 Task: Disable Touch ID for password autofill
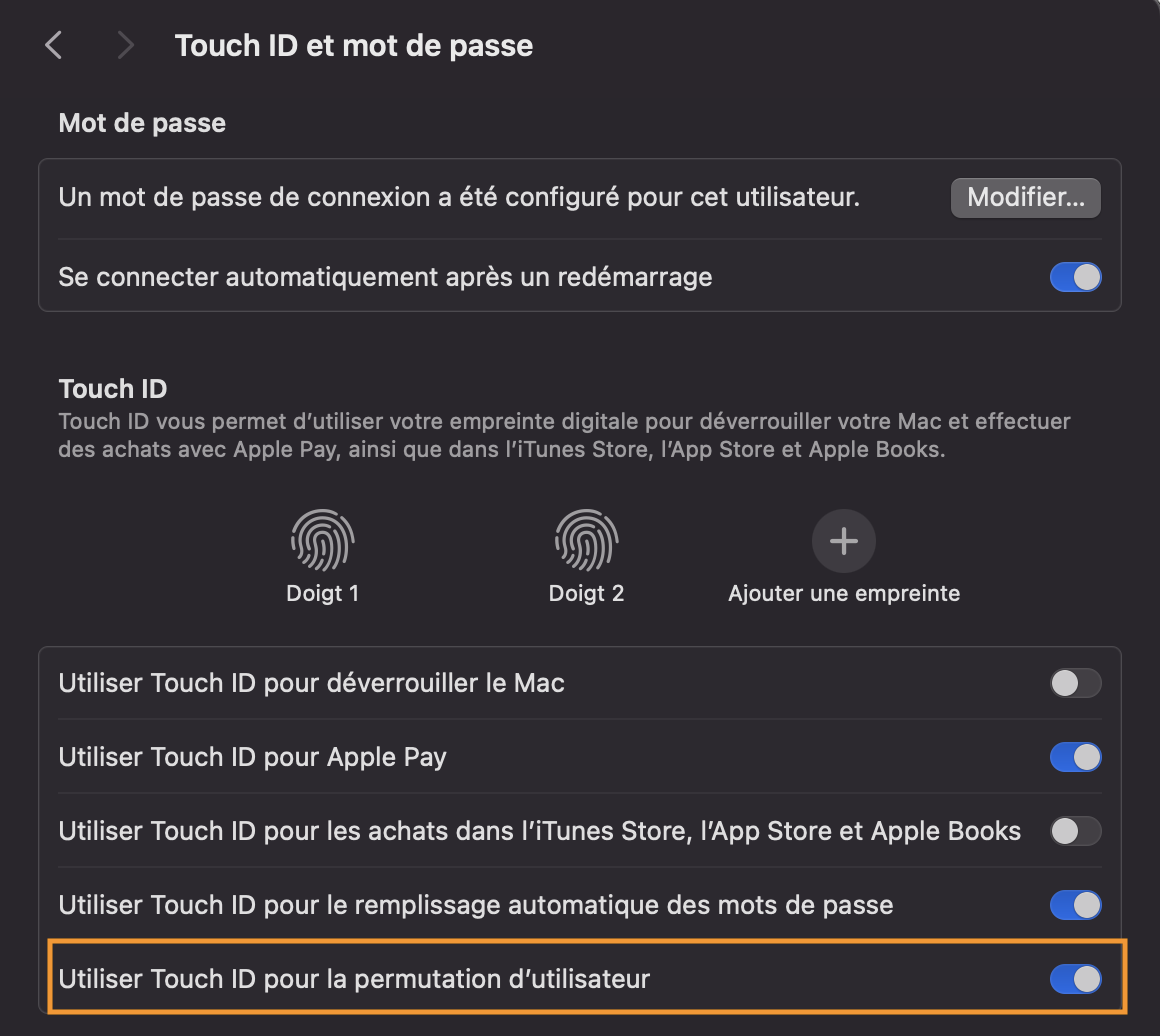click(x=1075, y=905)
